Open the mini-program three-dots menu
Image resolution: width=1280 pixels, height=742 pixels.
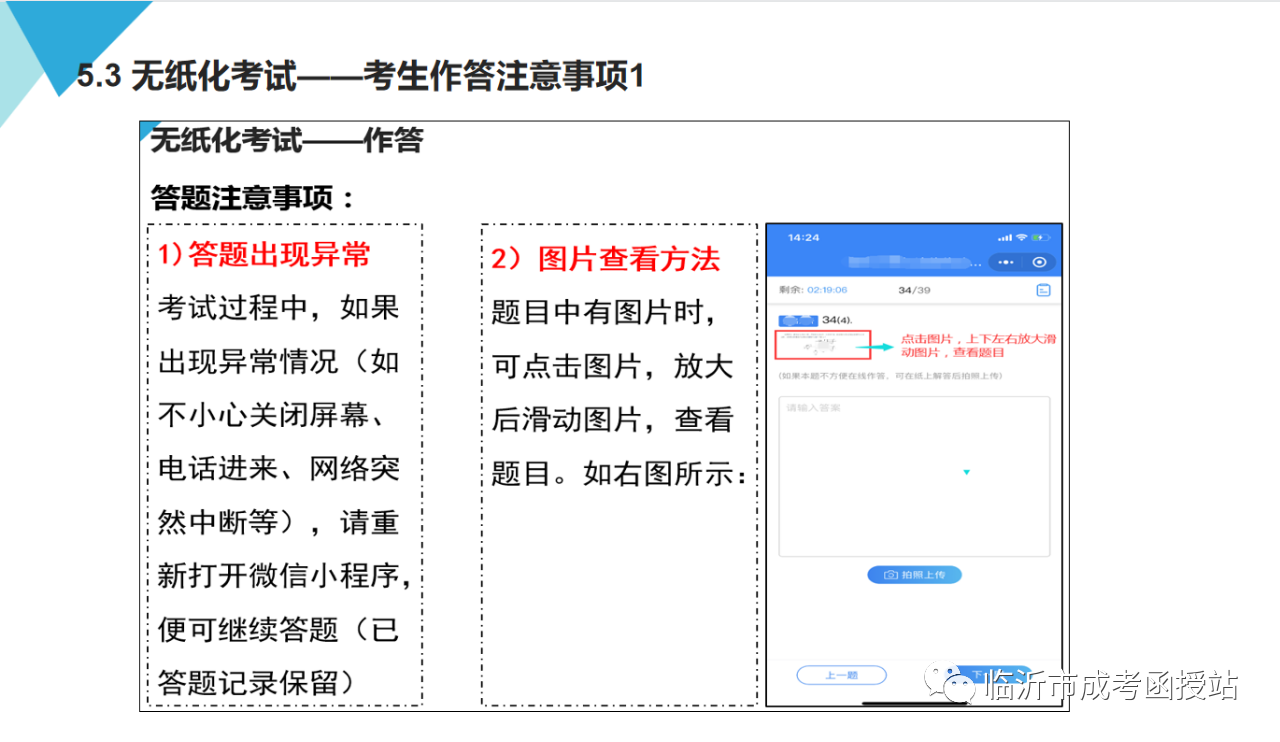tap(1004, 262)
